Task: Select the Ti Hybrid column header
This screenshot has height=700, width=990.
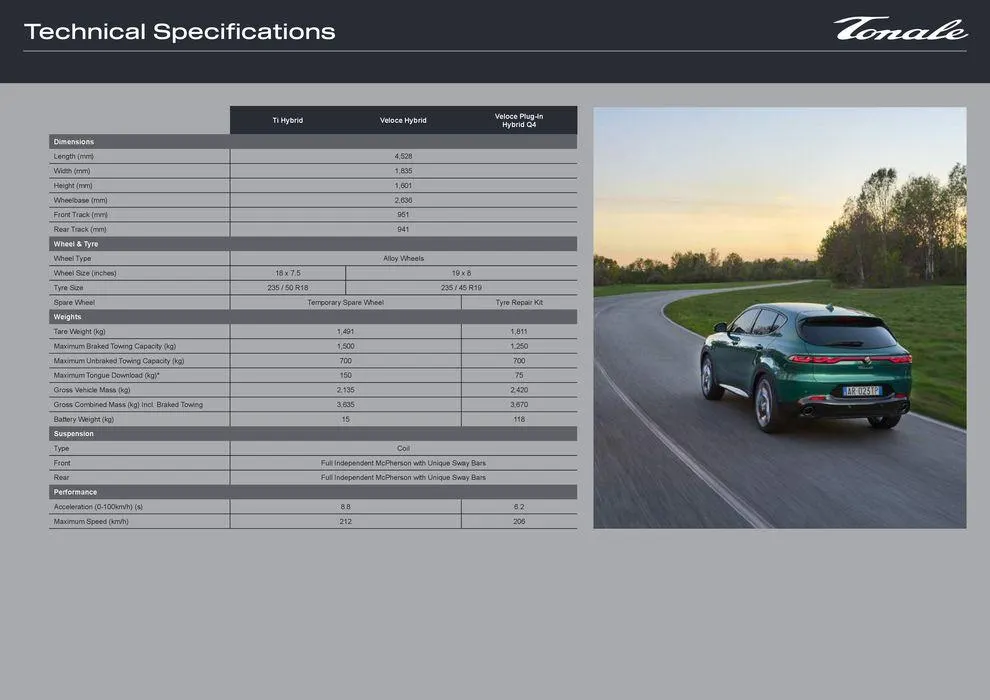Action: pos(288,121)
